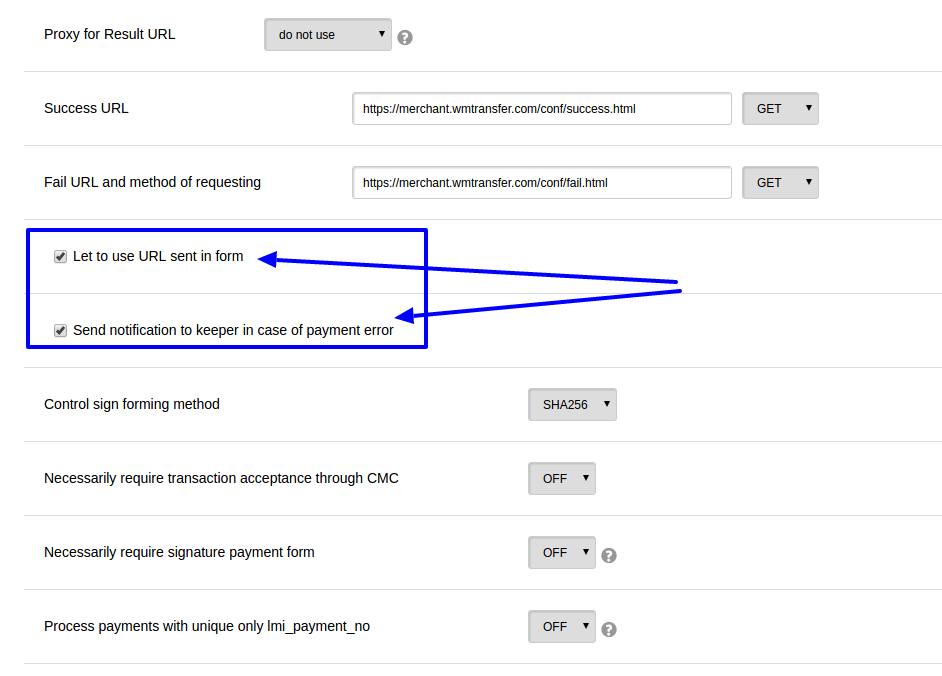The width and height of the screenshot is (942, 676).
Task: Expand the Success URL GET method dropdown
Action: (780, 109)
